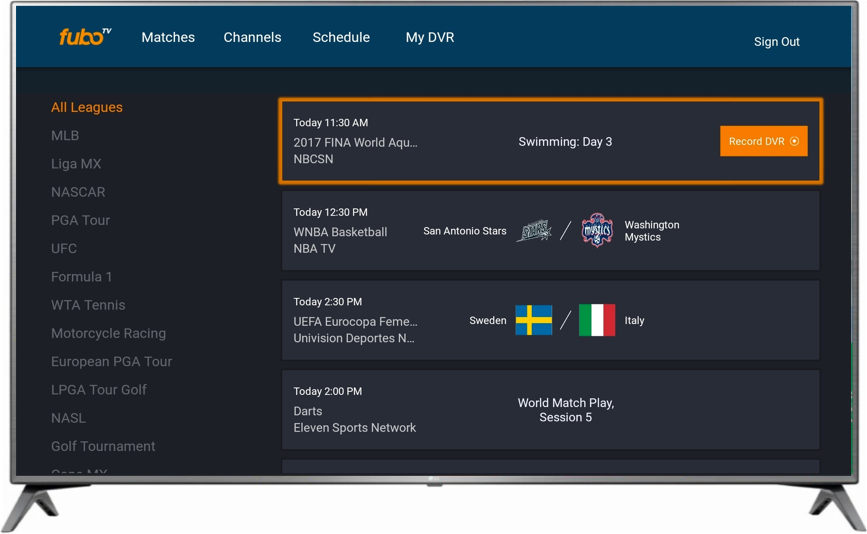Click the NBA TV channel name
Image resolution: width=867 pixels, height=534 pixels.
[314, 249]
